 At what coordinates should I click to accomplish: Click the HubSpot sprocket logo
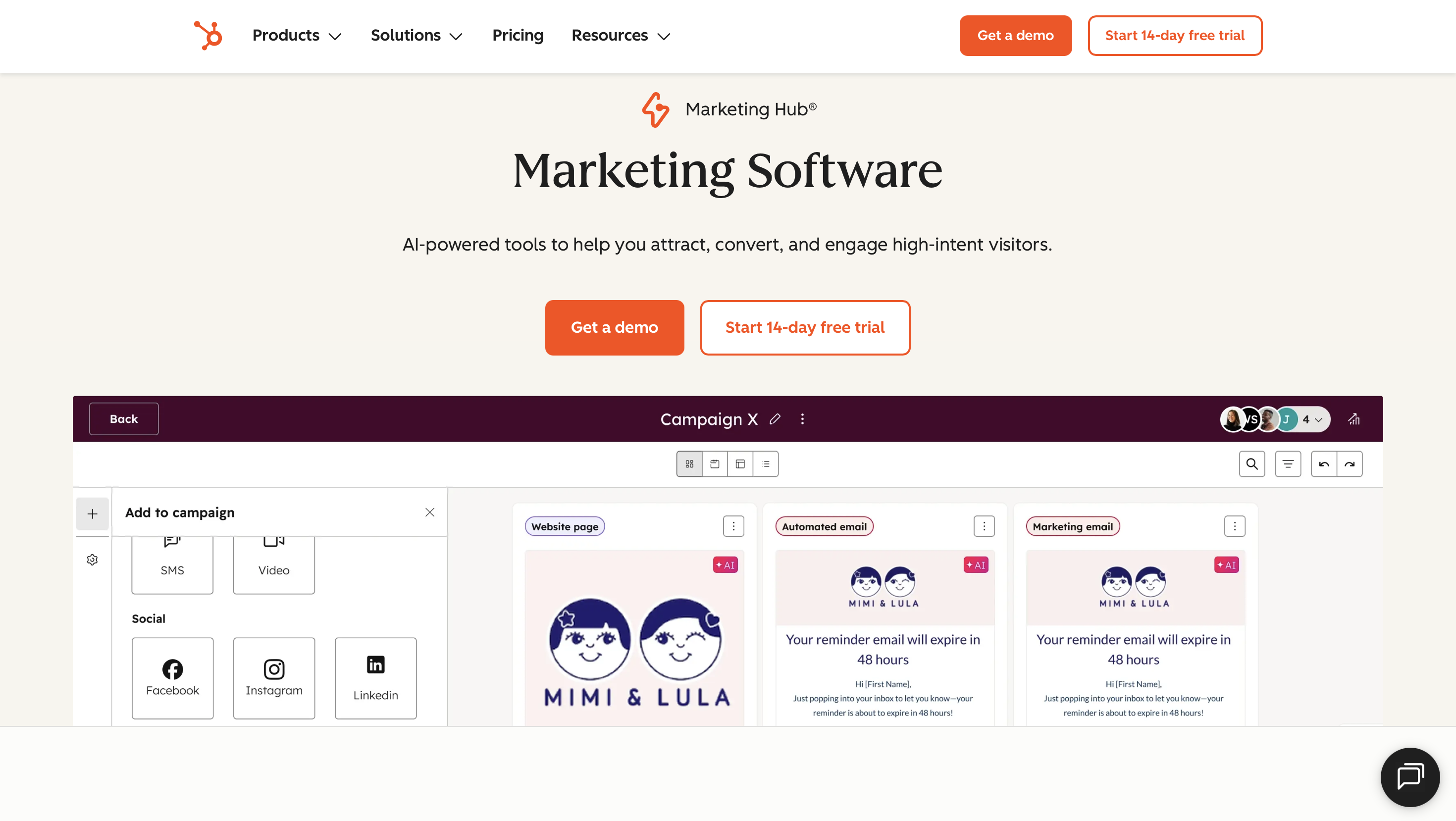click(x=208, y=35)
